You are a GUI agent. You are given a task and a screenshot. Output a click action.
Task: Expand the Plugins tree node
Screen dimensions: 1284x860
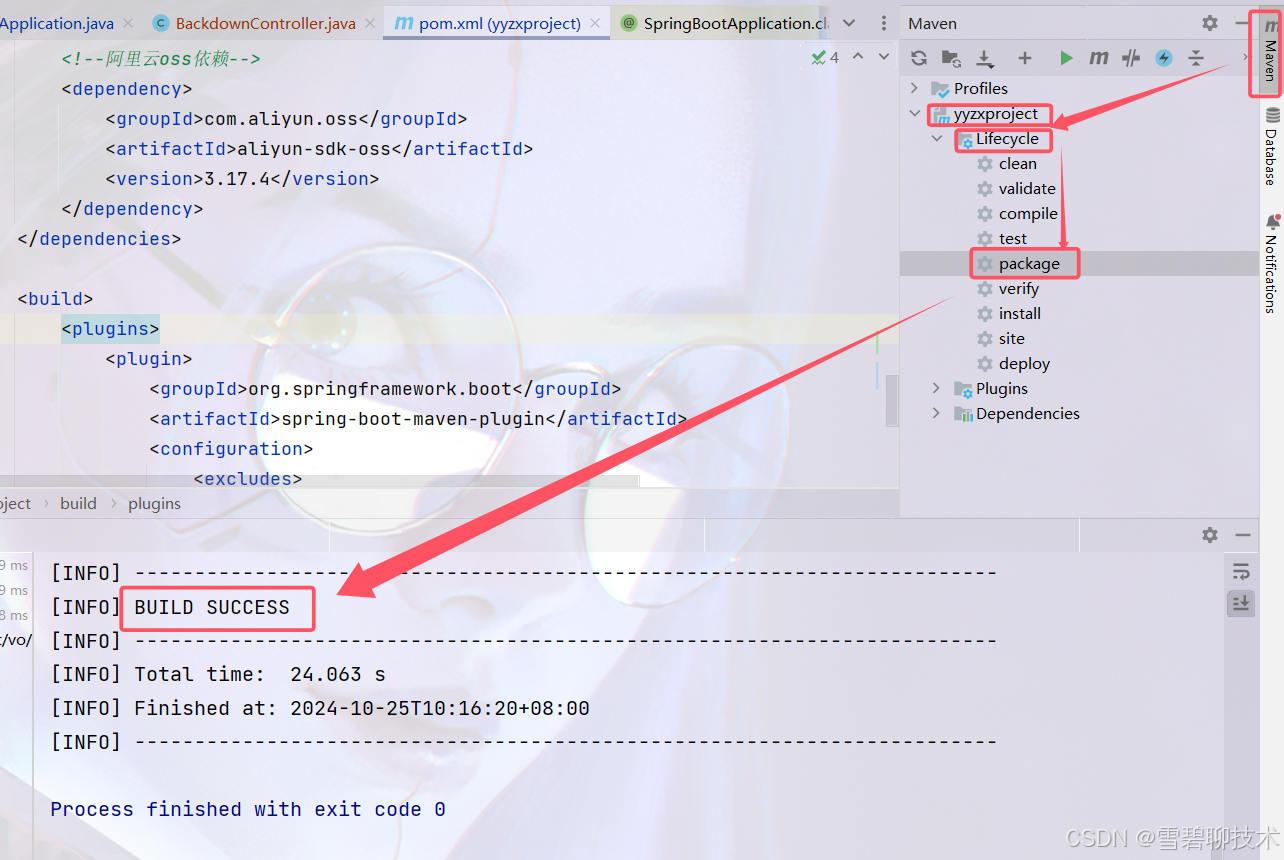pos(935,388)
